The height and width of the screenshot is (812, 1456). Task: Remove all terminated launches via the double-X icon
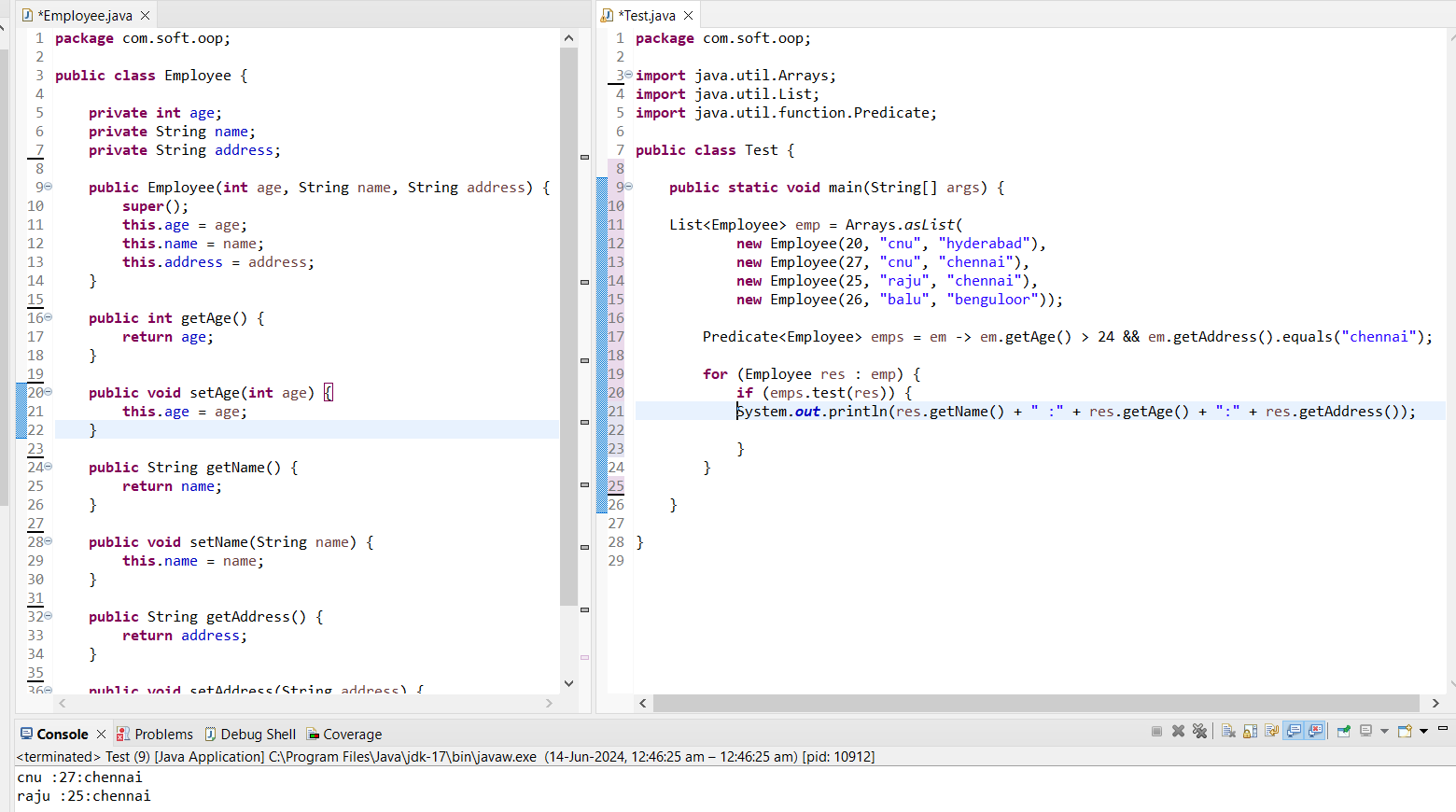click(x=1200, y=732)
